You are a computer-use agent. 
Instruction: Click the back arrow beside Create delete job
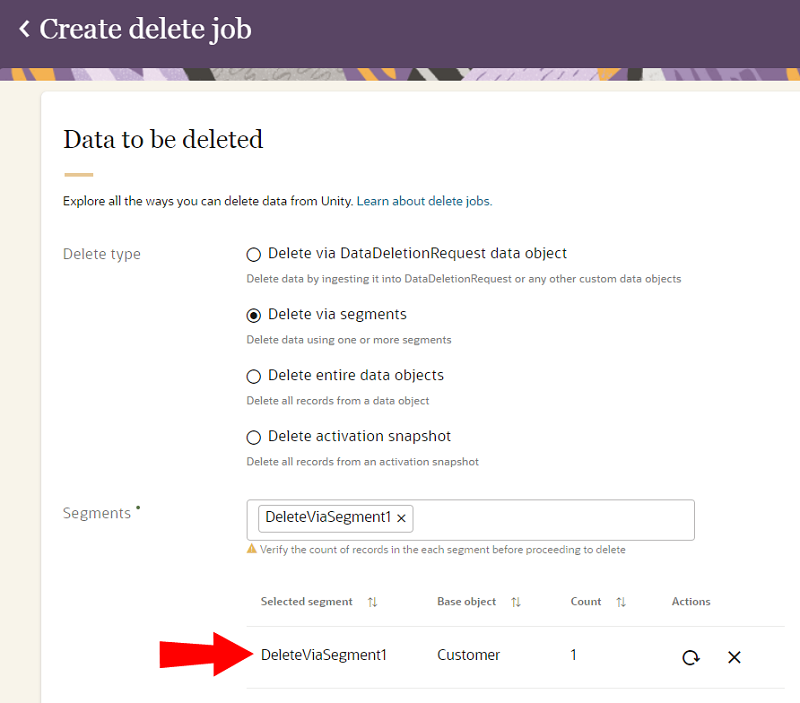(24, 29)
